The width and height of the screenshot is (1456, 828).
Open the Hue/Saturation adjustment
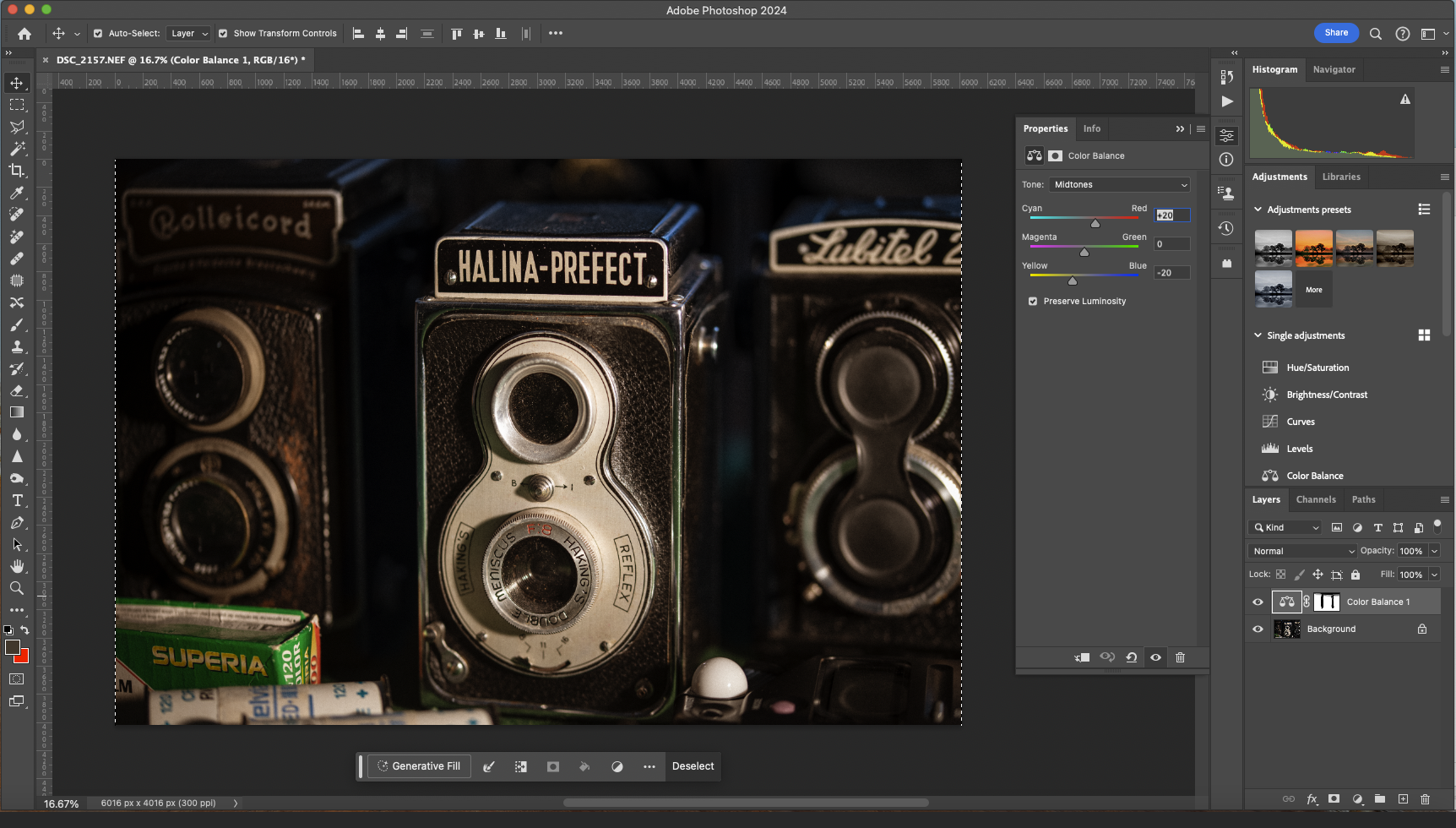coord(1317,367)
